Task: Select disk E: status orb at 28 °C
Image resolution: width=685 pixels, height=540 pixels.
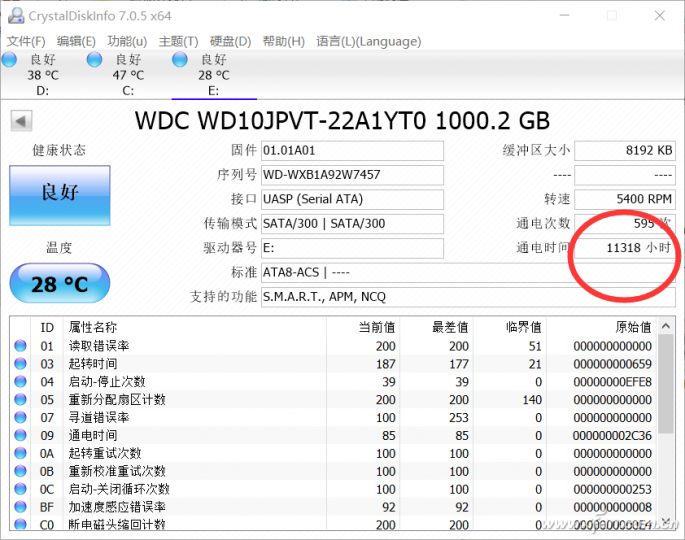Action: (x=180, y=59)
